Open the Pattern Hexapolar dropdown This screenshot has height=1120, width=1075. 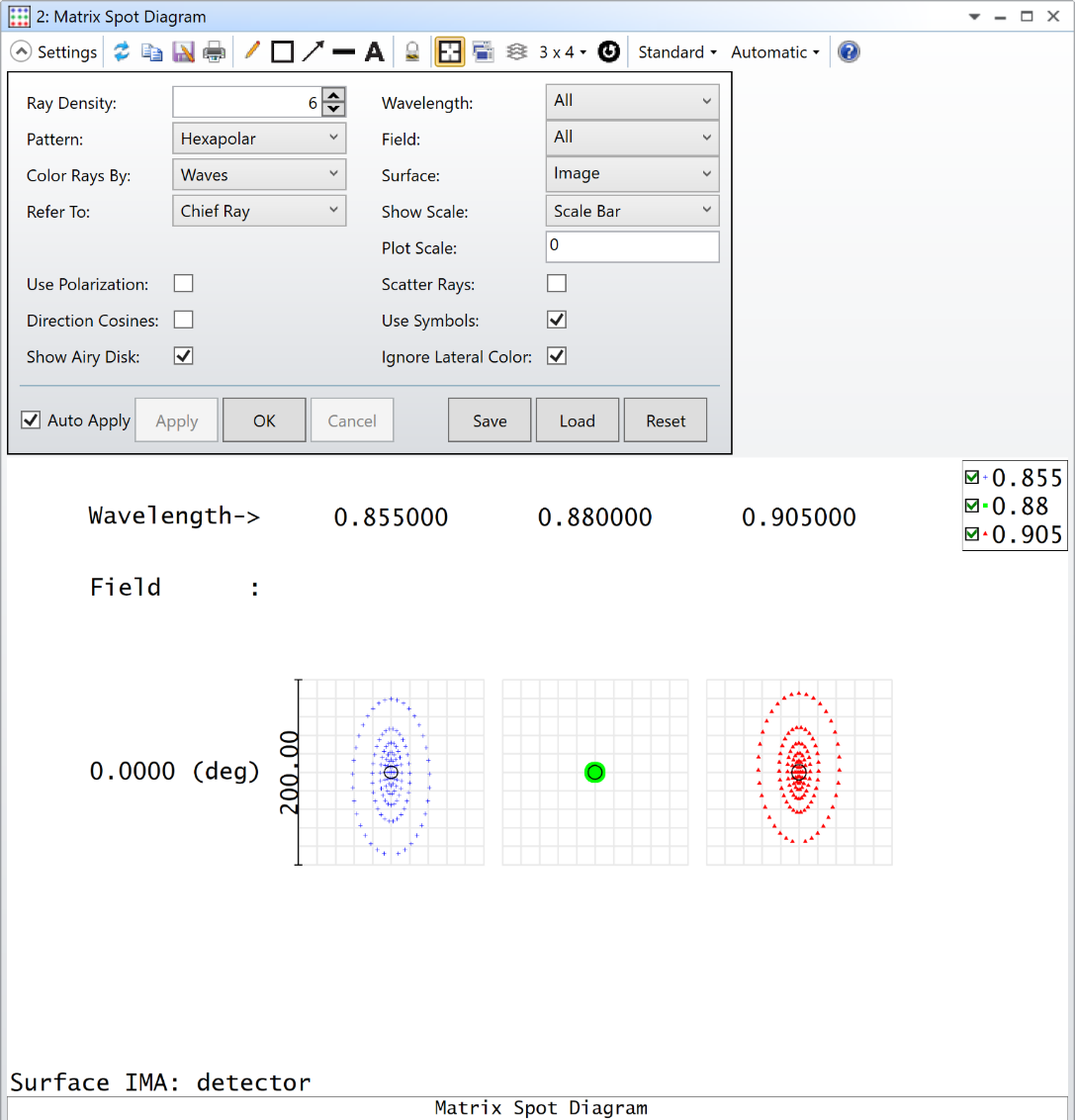point(259,139)
